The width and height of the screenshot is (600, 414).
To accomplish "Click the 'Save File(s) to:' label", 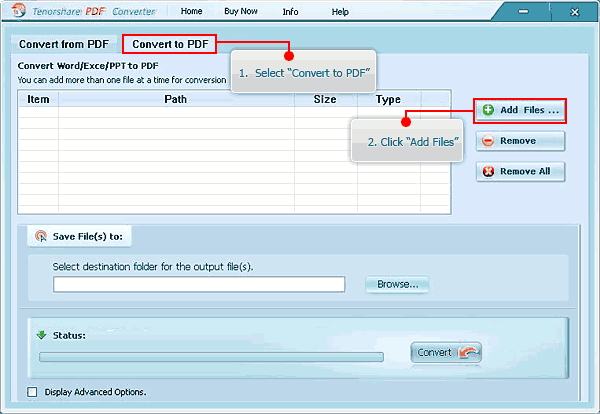I will [x=88, y=236].
